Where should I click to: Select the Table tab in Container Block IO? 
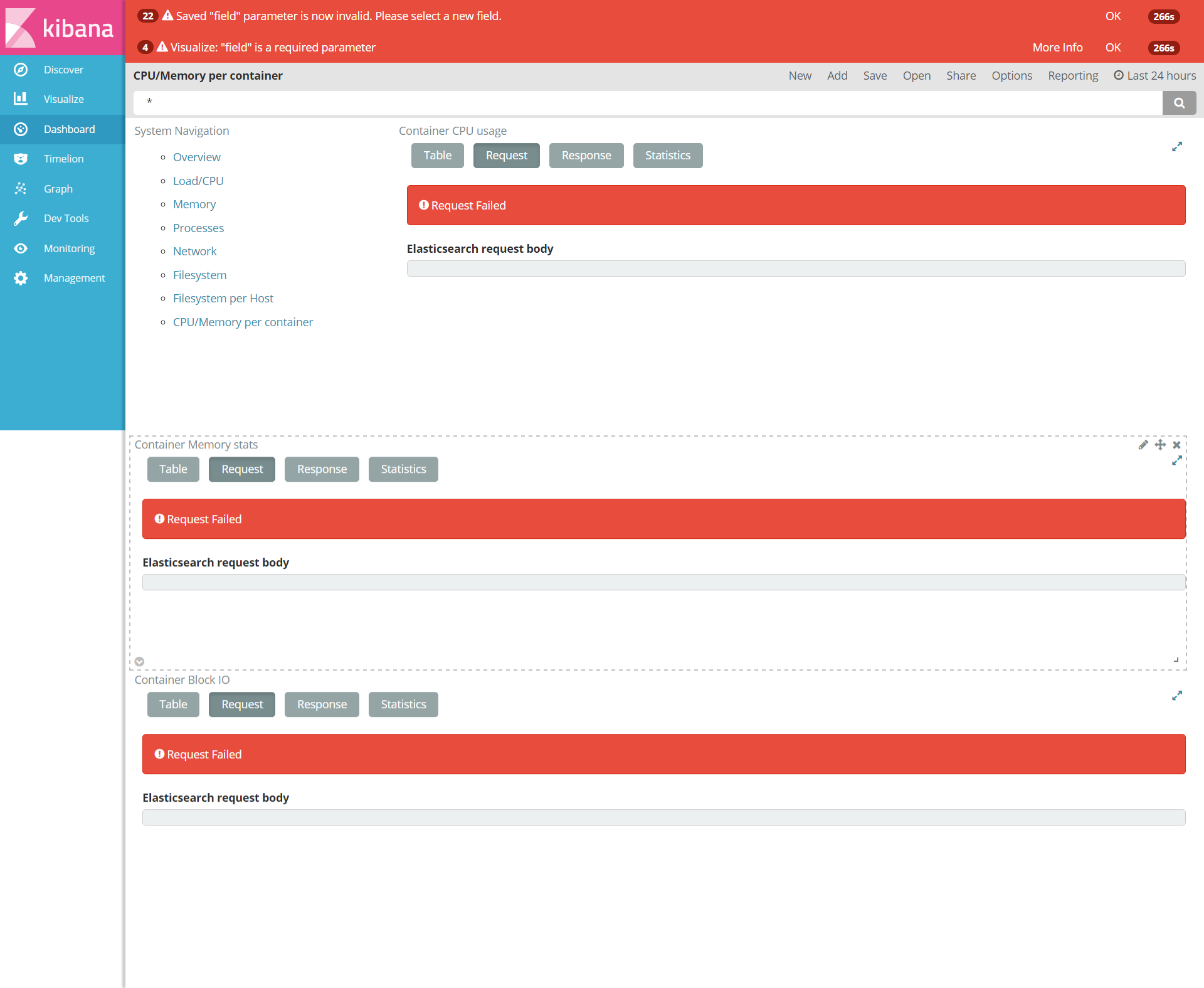click(x=173, y=704)
